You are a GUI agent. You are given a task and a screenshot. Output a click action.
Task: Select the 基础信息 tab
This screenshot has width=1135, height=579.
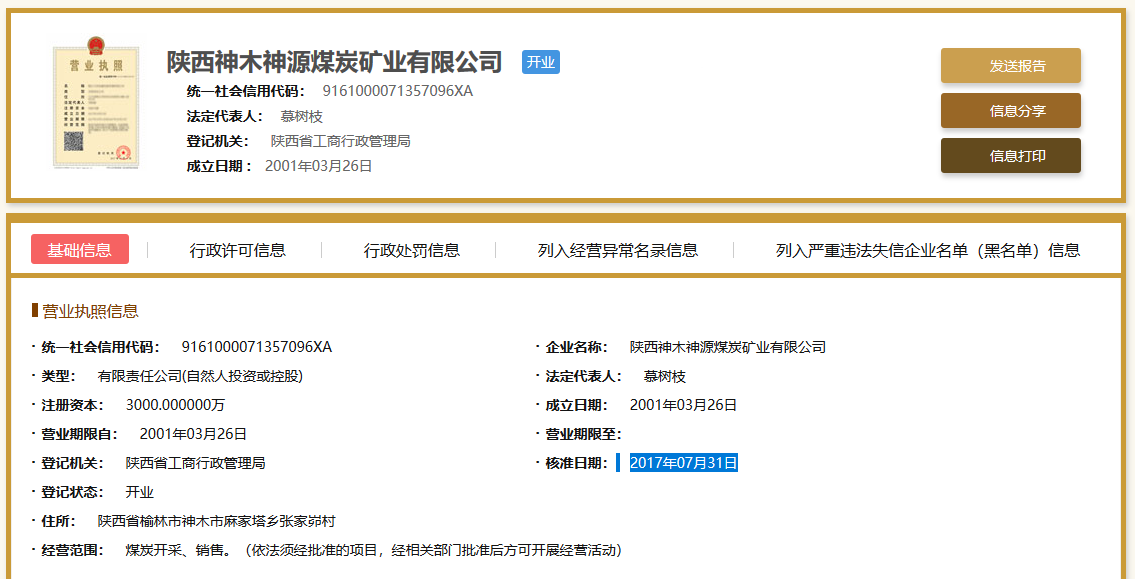coord(80,250)
